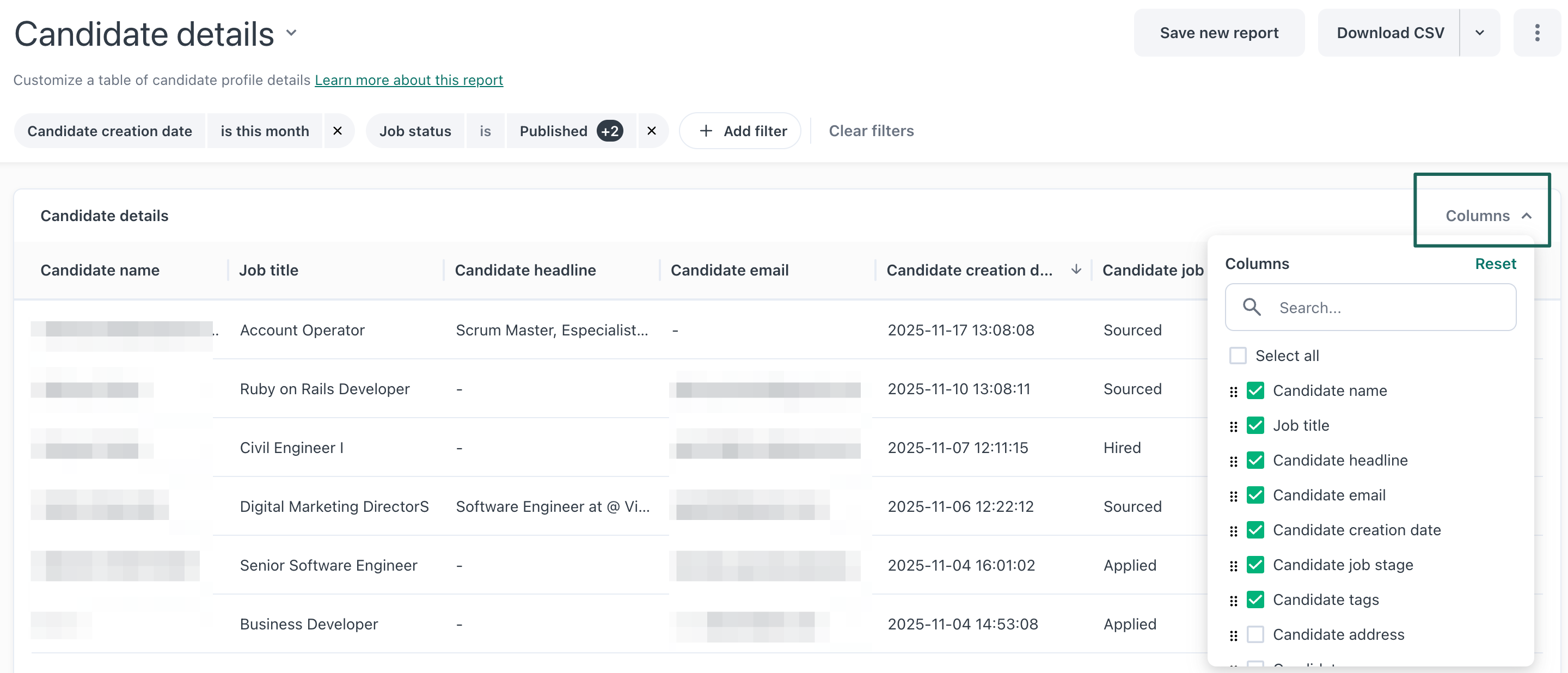This screenshot has height=673, width=1568.
Task: Click the drag handle beside Candidate tags
Action: coord(1233,600)
